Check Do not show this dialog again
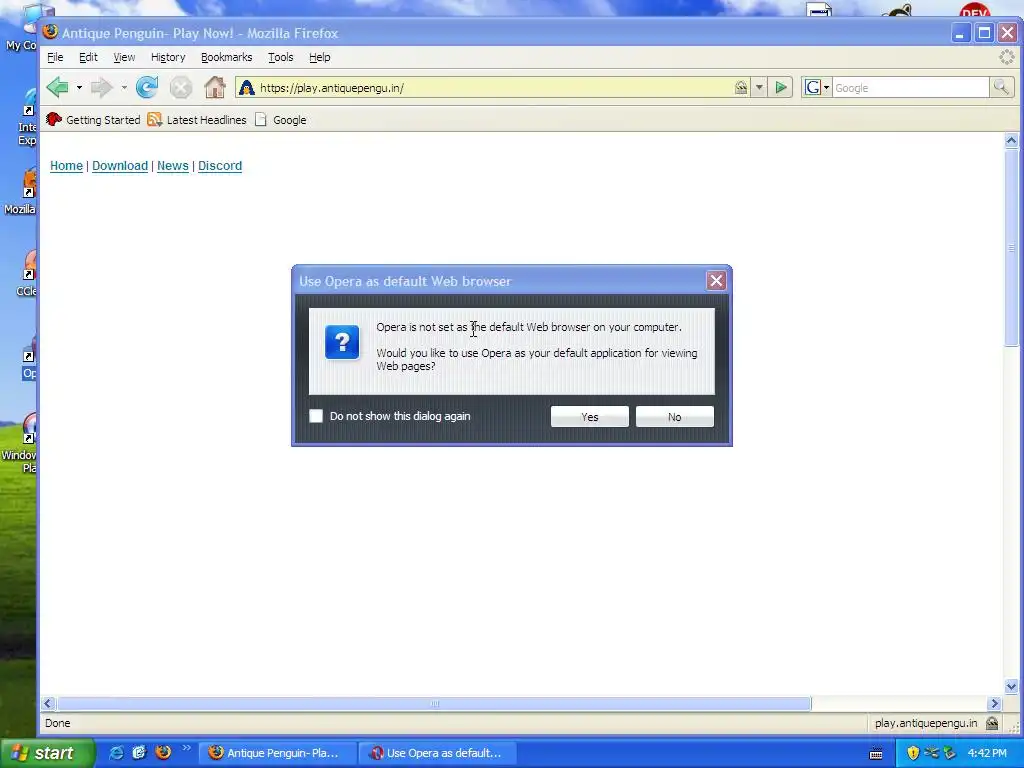The height and width of the screenshot is (768, 1024). click(x=315, y=416)
